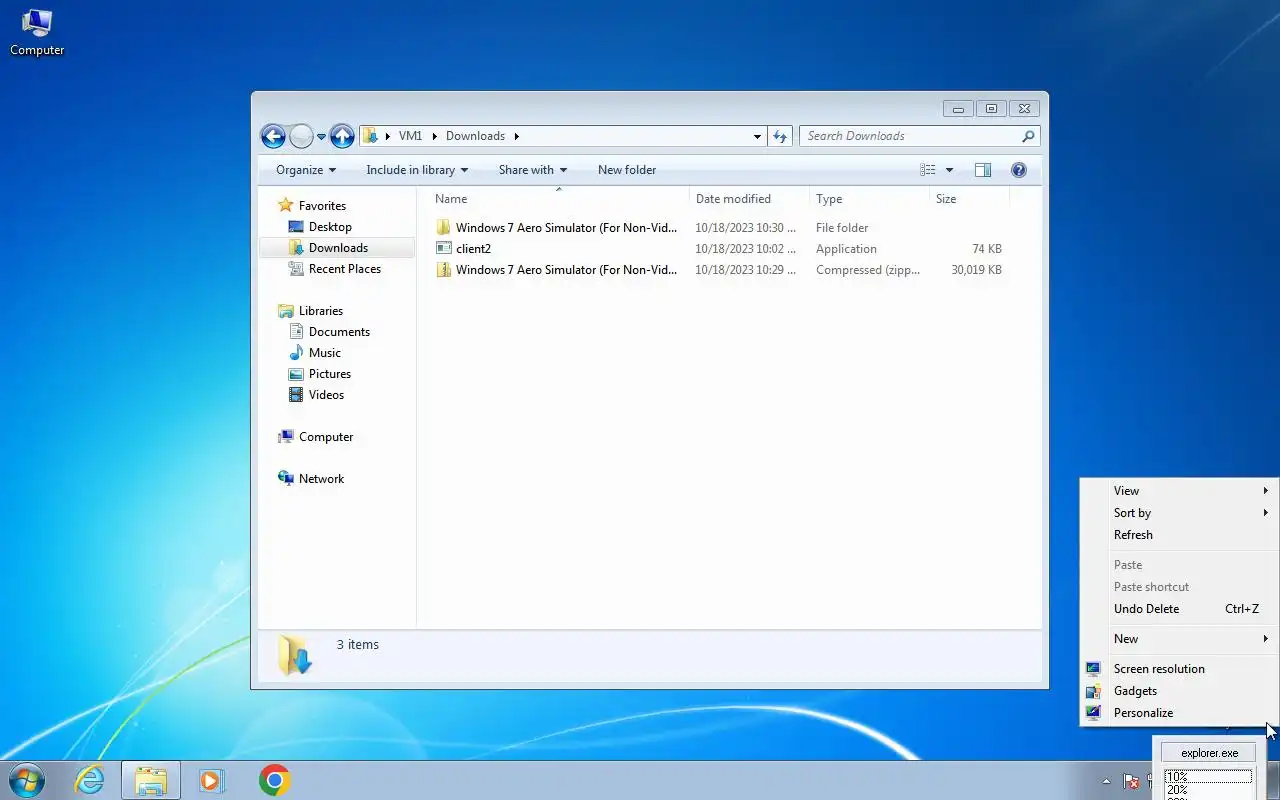
Task: Click VM1 in the address breadcrumb
Action: [x=410, y=136]
